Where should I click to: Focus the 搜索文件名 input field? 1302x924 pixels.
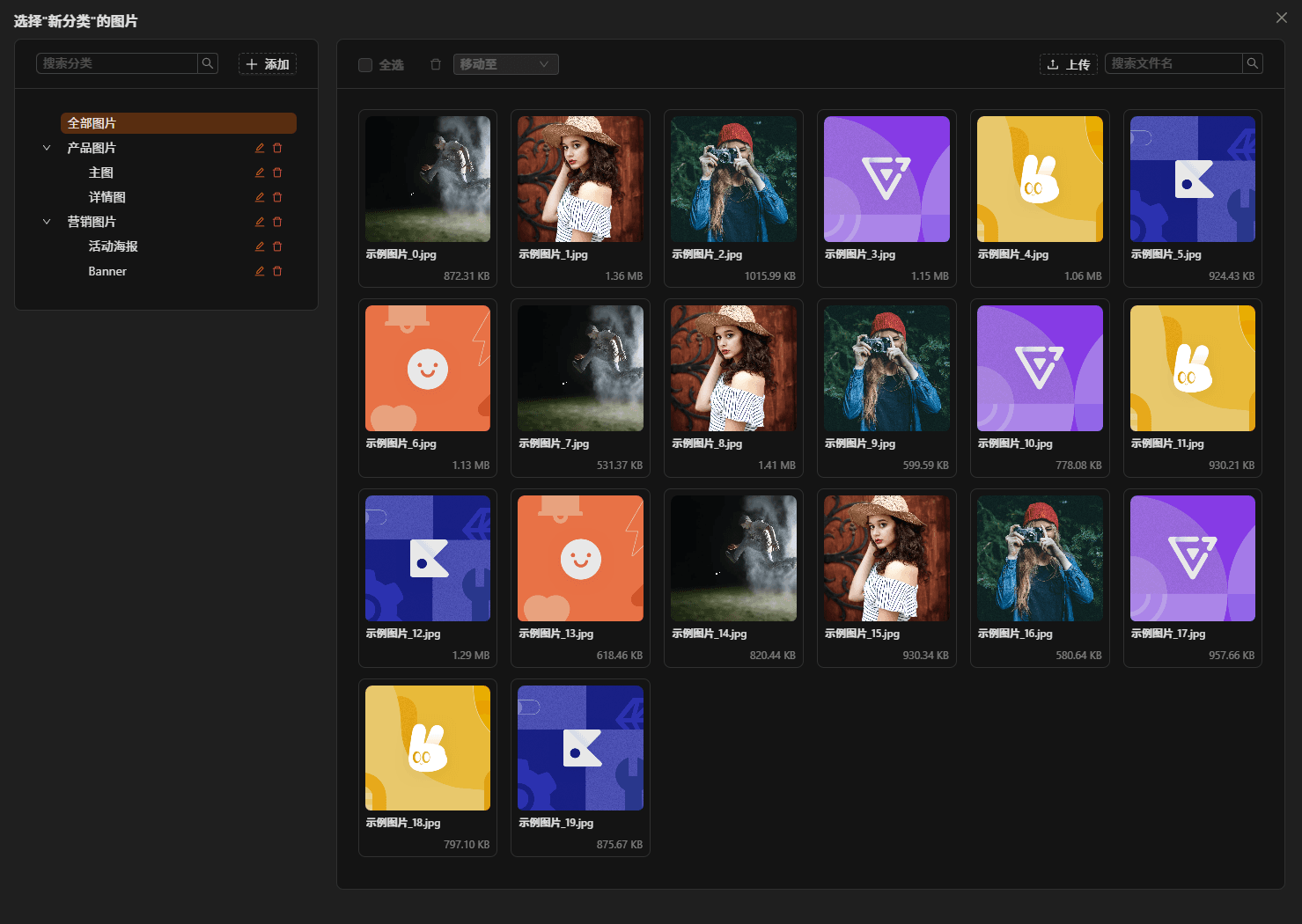point(1173,63)
